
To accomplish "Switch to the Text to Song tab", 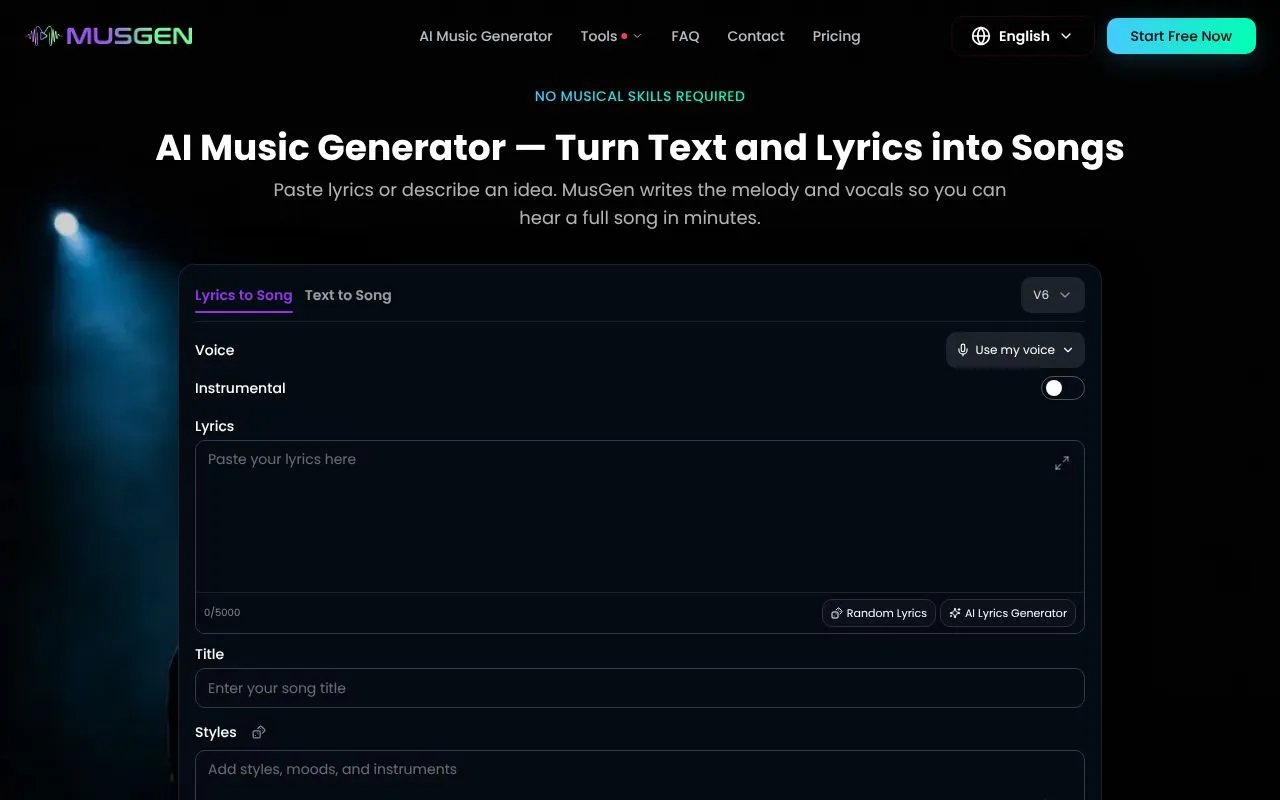I will pos(348,295).
